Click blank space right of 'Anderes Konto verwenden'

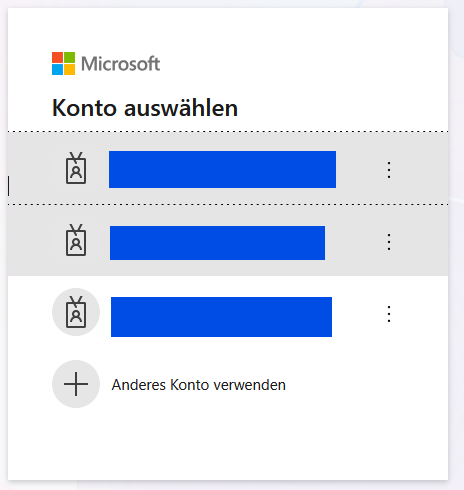(367, 385)
